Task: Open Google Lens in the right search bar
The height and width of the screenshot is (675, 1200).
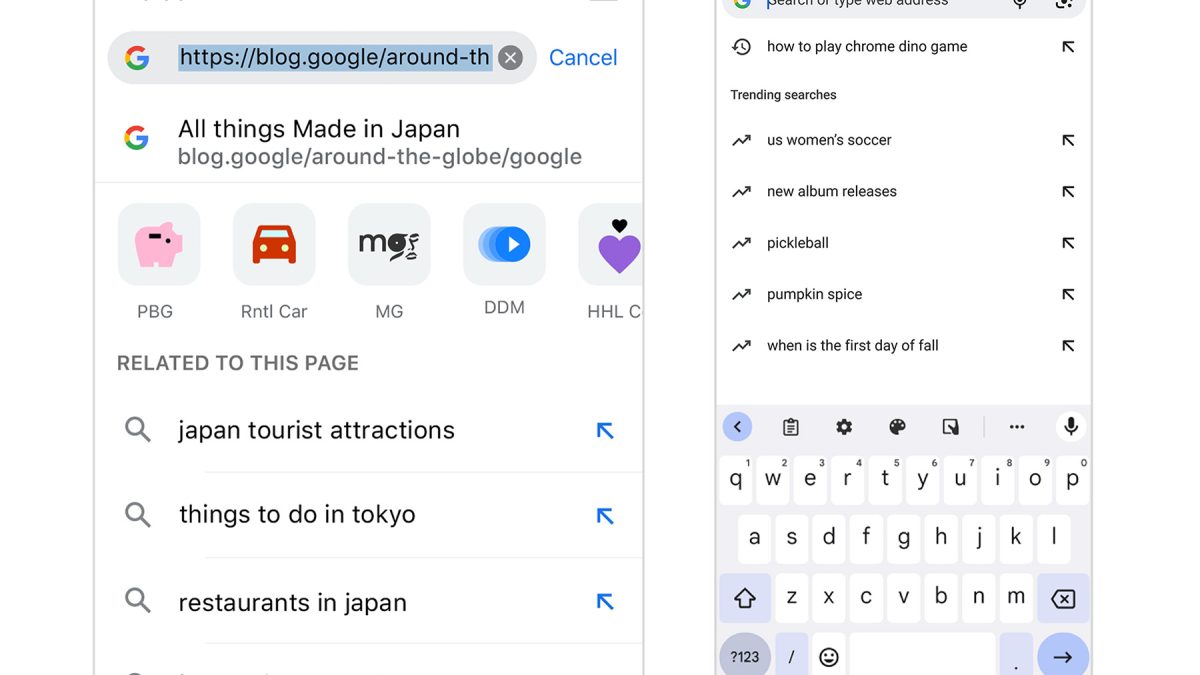Action: coord(1065,4)
